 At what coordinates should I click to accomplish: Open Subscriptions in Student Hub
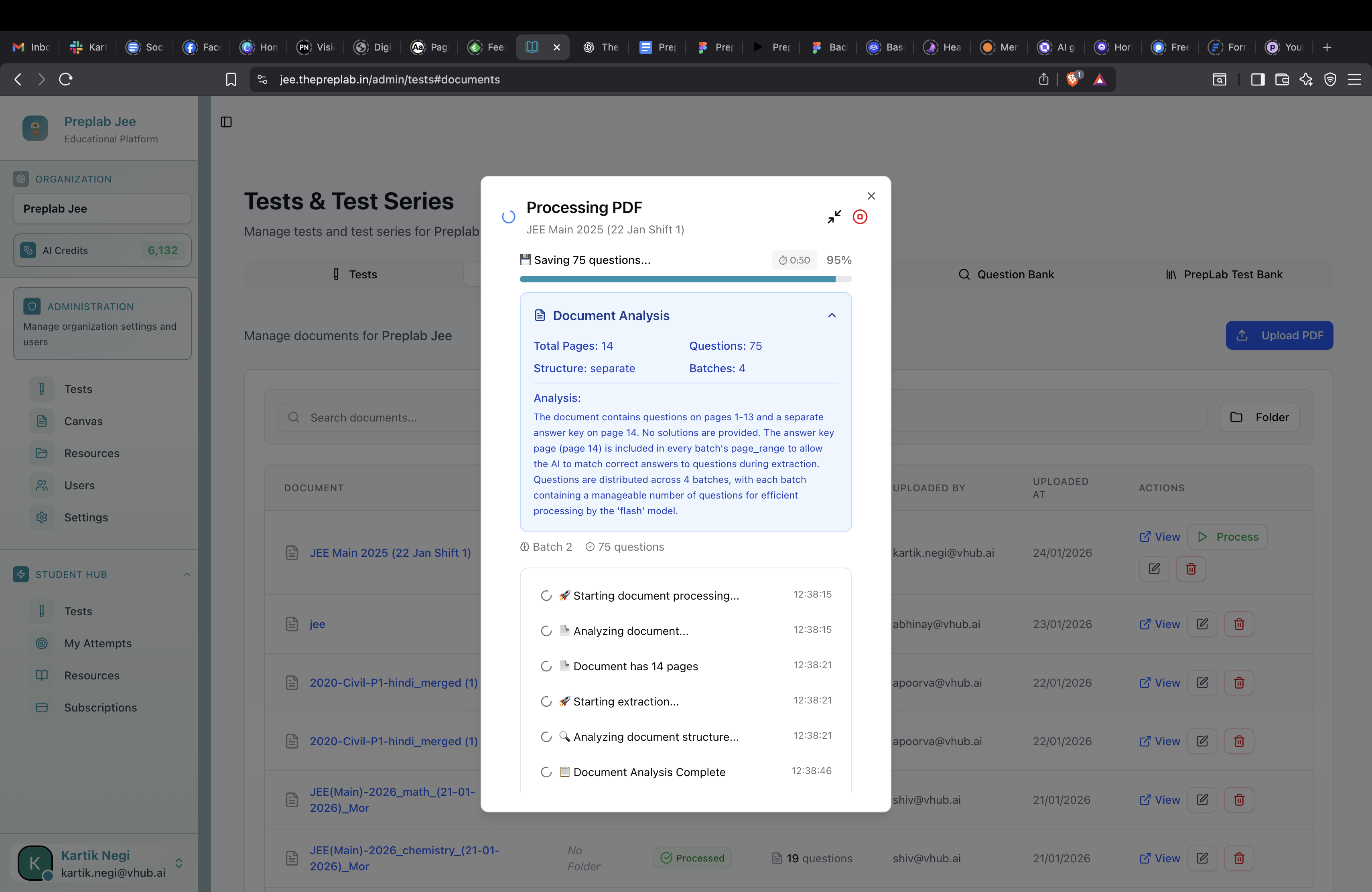point(102,708)
